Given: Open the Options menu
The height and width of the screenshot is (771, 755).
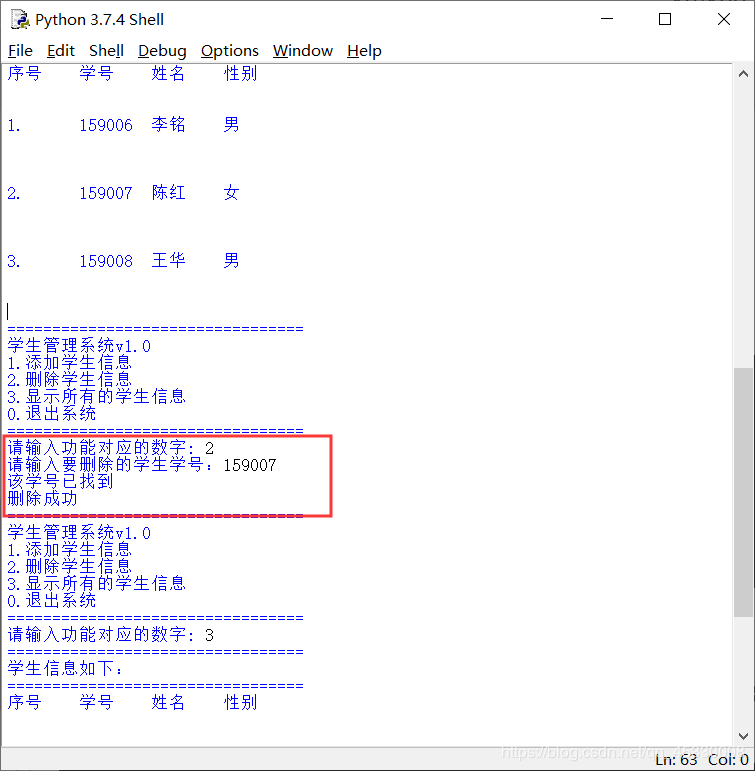Looking at the screenshot, I should click(x=230, y=51).
